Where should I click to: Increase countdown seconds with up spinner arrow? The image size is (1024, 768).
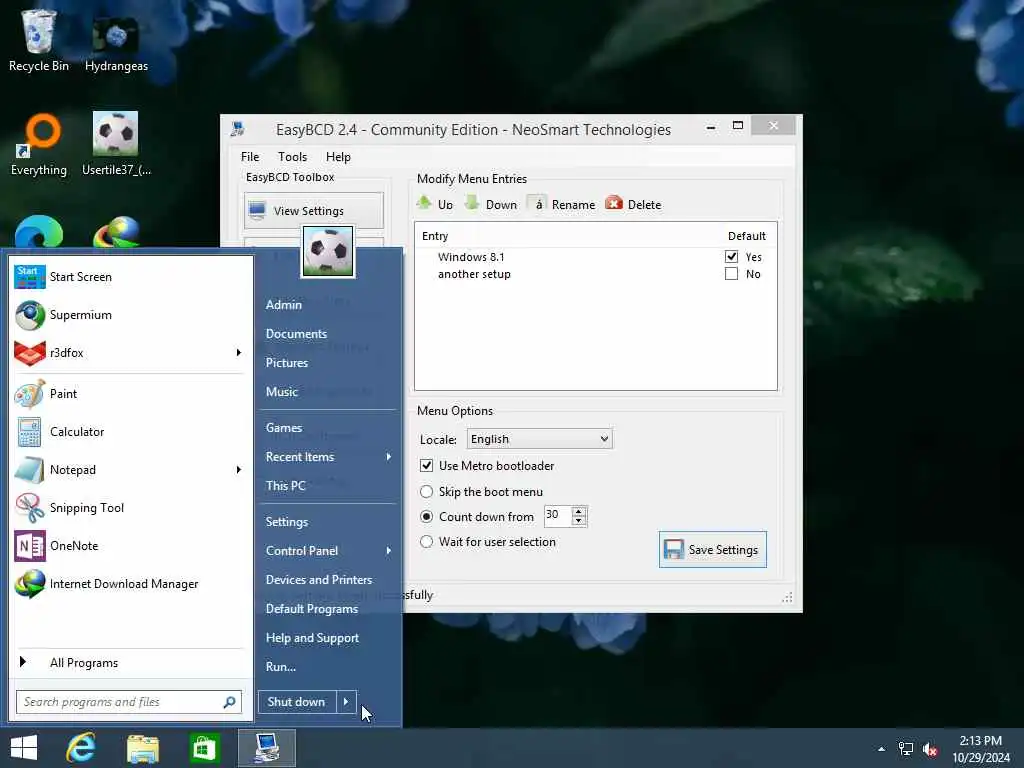579,511
